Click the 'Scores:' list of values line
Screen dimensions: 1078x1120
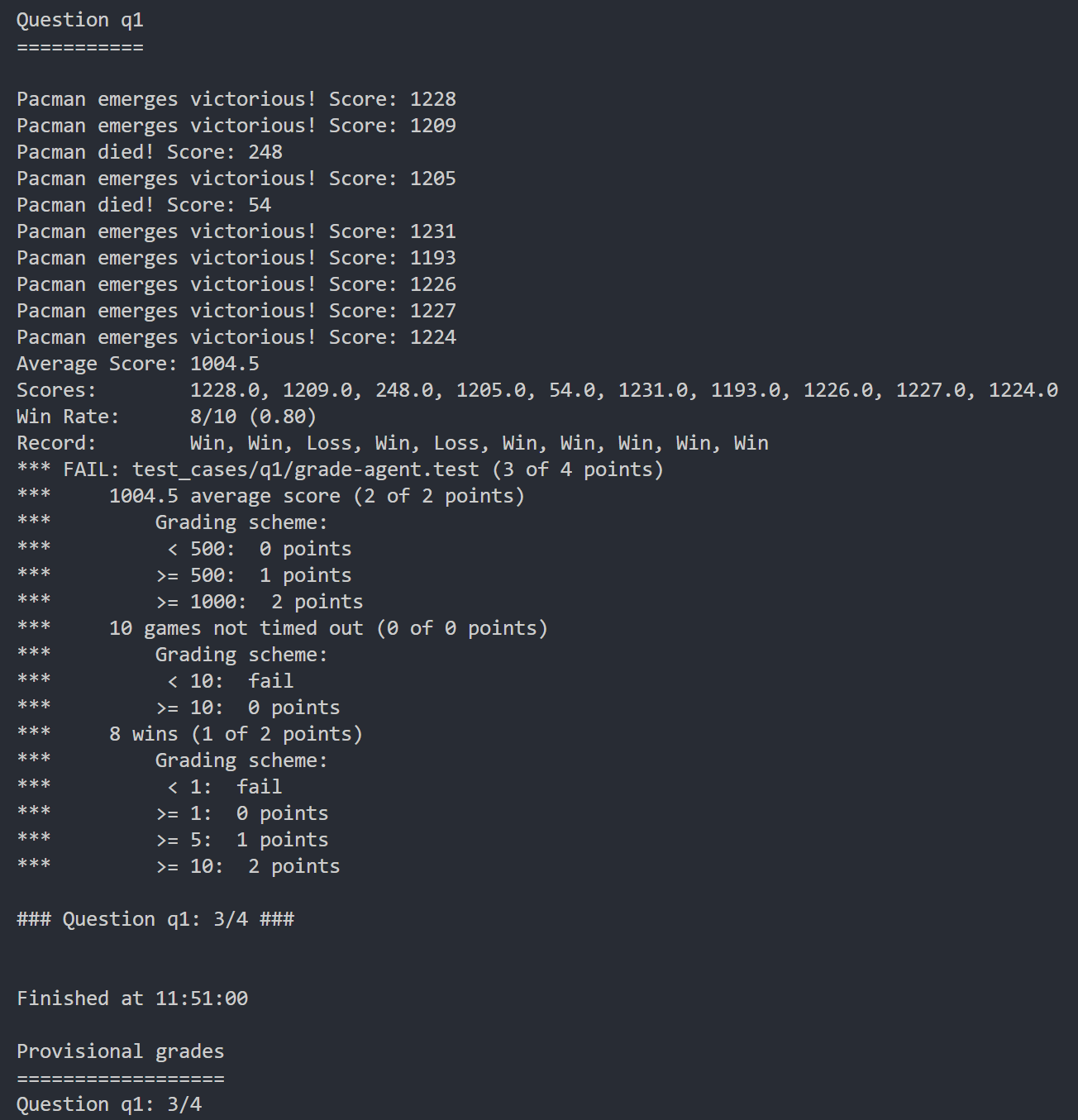537,390
